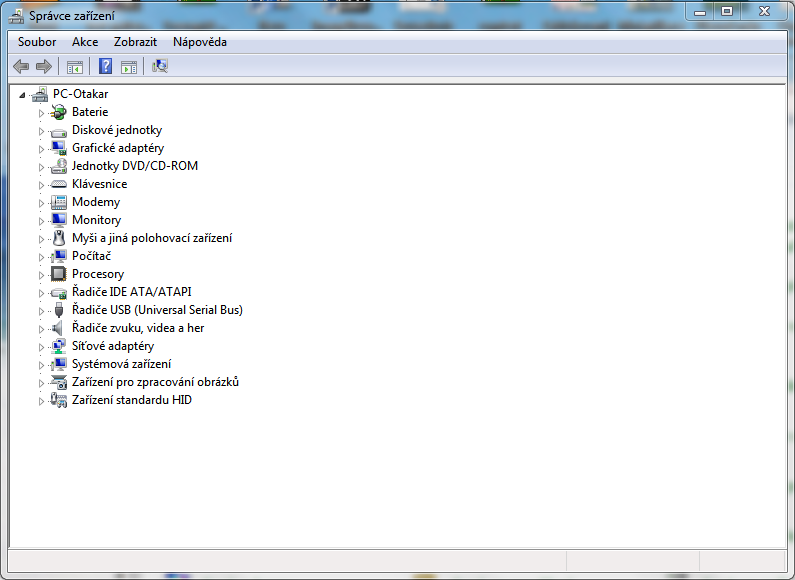Select the Klávesnice label
The width and height of the screenshot is (795, 580).
coord(99,184)
